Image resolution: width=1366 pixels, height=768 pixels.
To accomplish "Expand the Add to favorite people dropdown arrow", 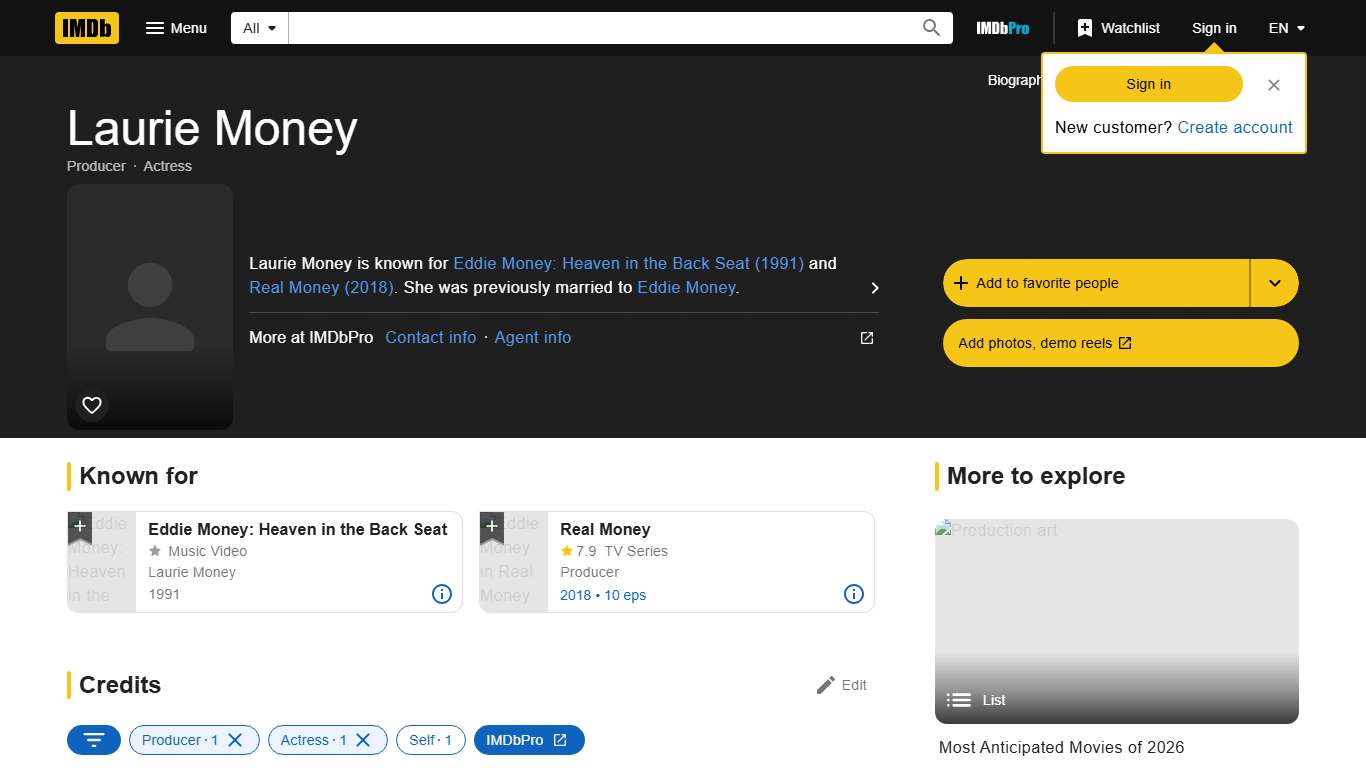I will click(1274, 283).
